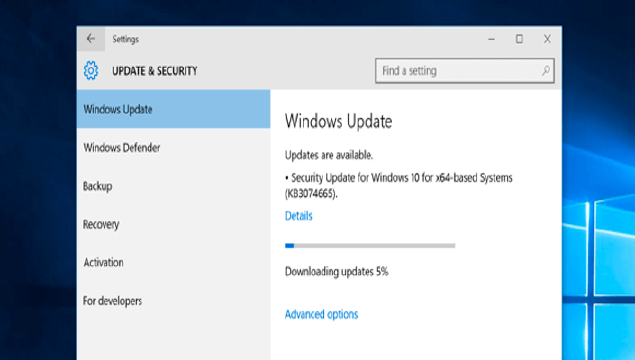This screenshot has height=360, width=635.
Task: Select For developers option
Action: [x=173, y=301]
